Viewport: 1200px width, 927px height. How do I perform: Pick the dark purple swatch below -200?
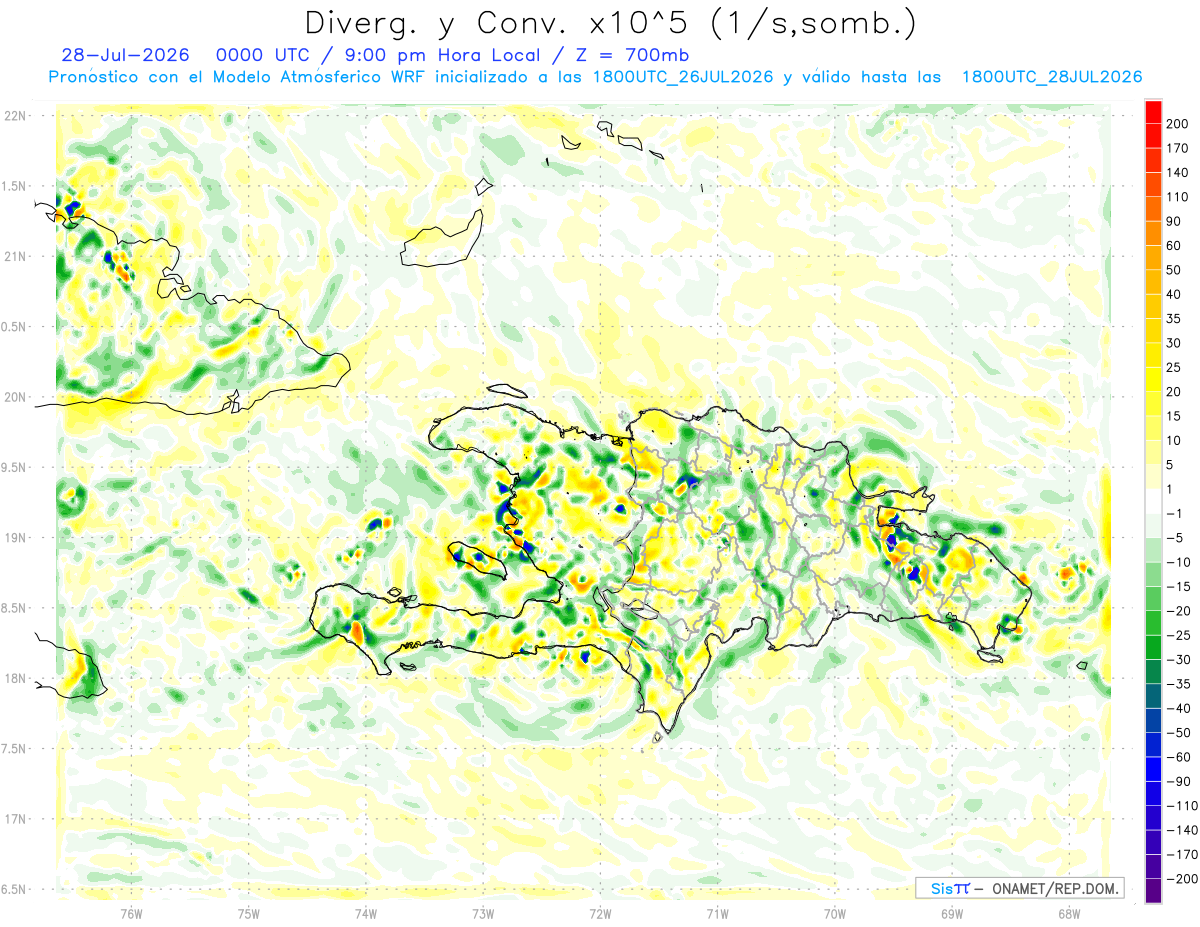coord(1154,891)
